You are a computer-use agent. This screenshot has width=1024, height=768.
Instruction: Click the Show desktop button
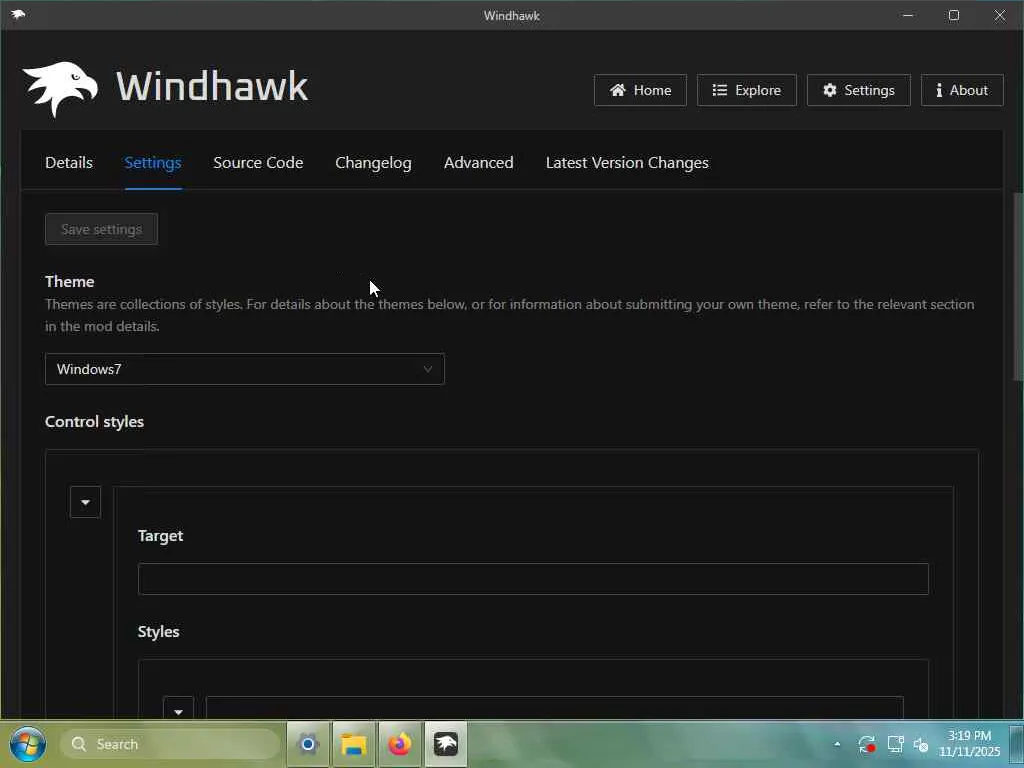click(x=1016, y=744)
